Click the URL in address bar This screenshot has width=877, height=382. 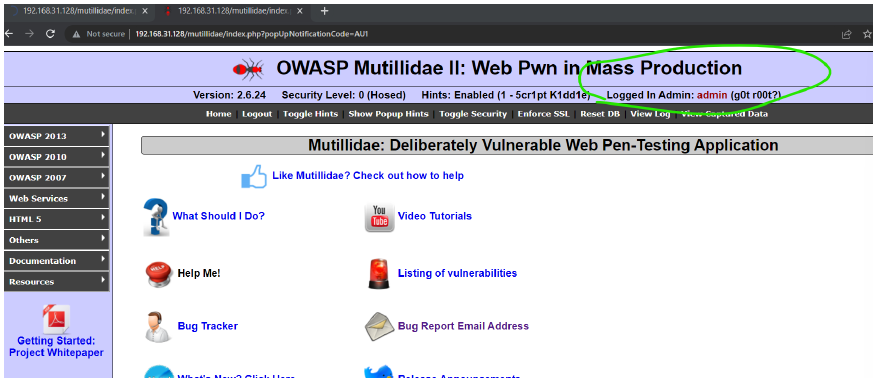point(252,34)
